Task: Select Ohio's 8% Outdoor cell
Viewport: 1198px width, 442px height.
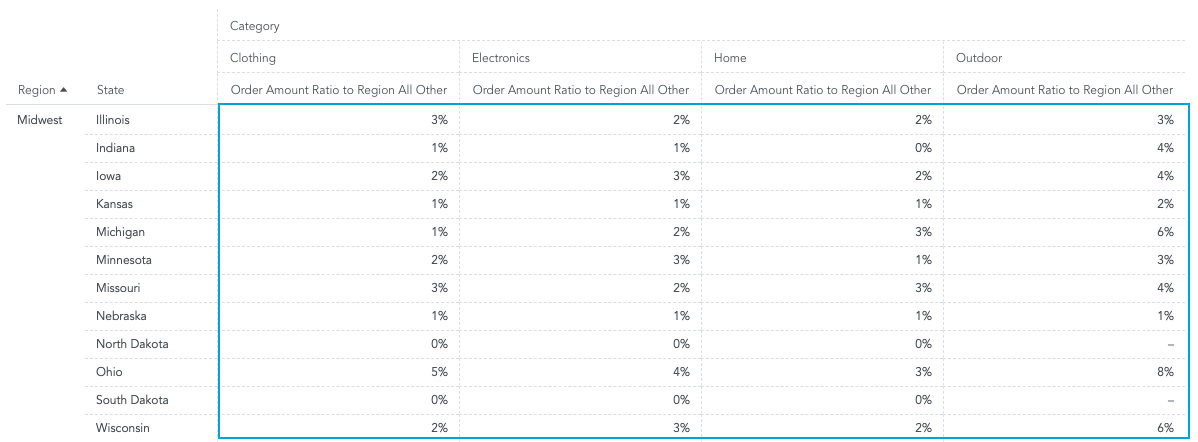Action: point(1166,372)
